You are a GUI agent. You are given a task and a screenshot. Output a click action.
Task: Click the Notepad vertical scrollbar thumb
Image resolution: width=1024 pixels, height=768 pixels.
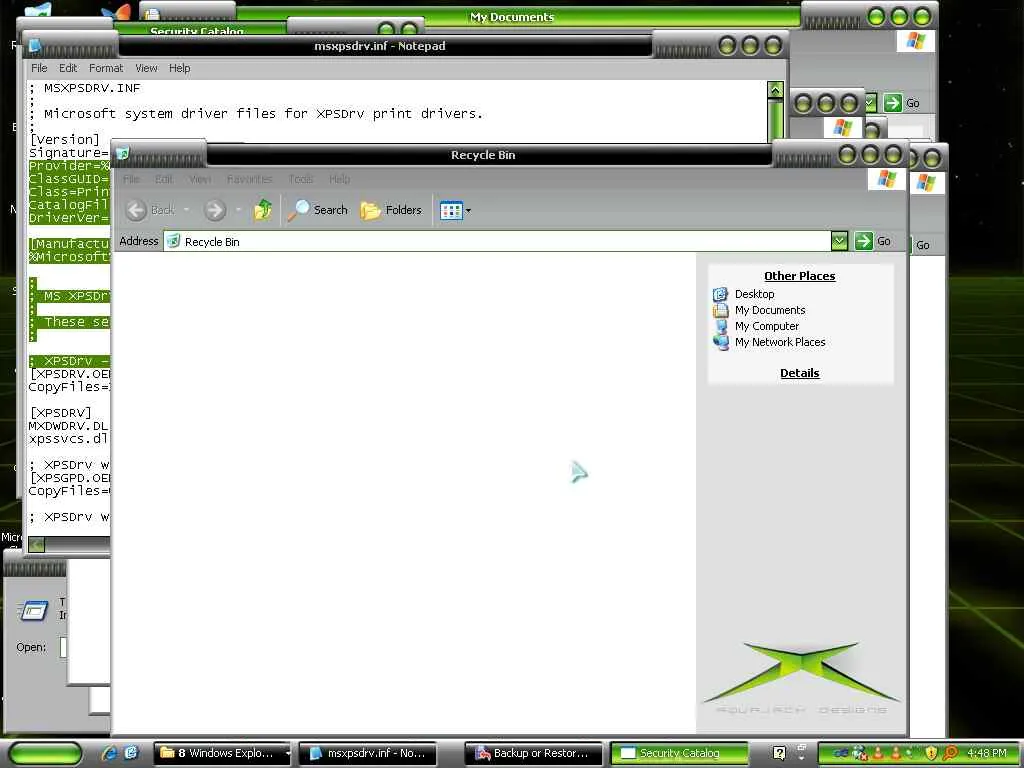coord(775,119)
